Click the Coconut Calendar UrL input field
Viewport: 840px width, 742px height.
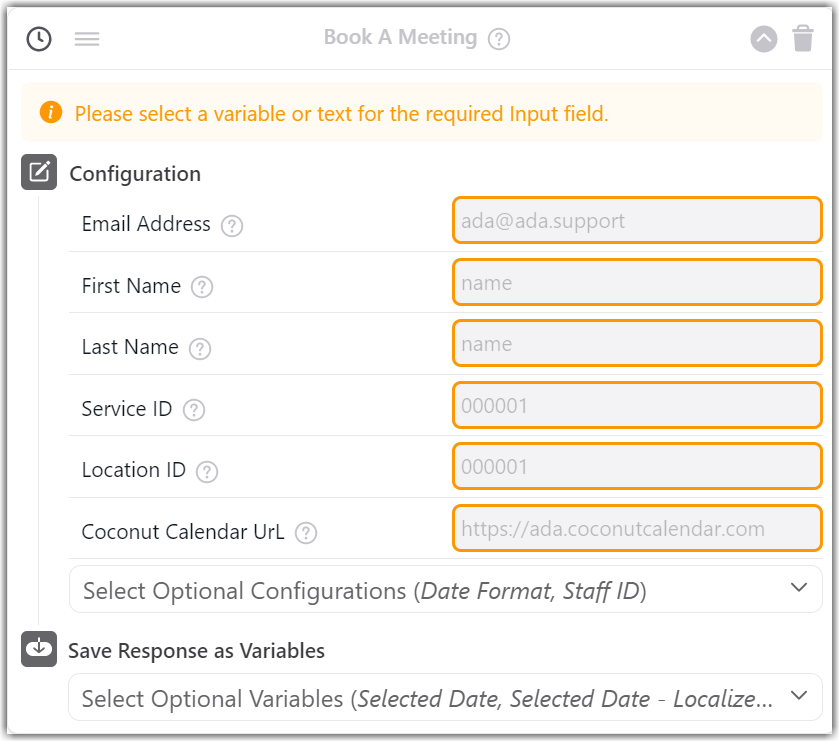637,528
